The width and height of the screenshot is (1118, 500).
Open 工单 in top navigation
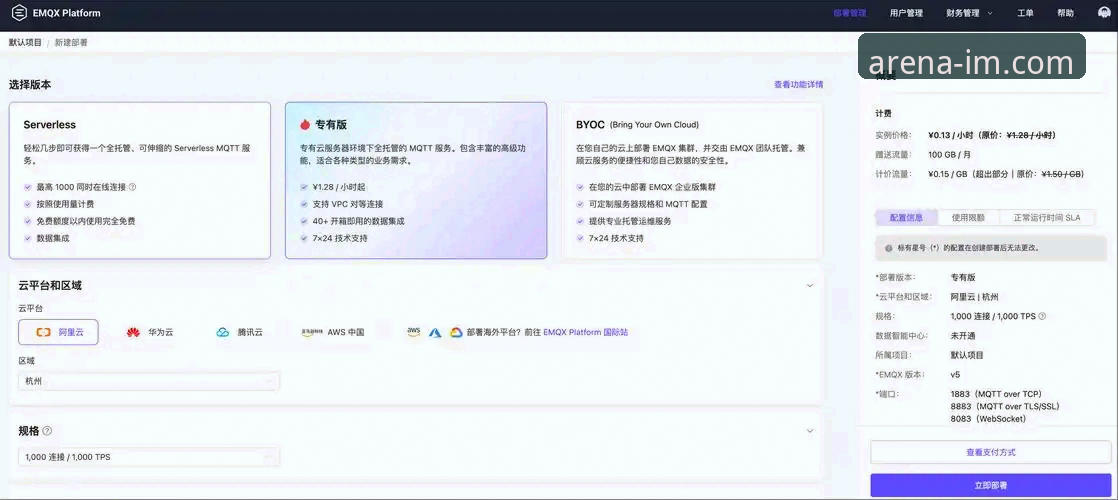point(1025,13)
